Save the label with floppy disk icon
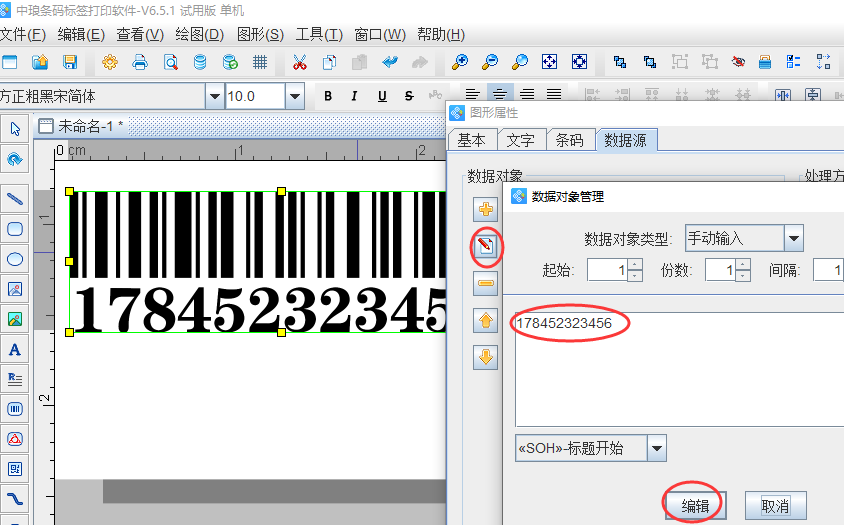The width and height of the screenshot is (844, 525). [x=70, y=62]
